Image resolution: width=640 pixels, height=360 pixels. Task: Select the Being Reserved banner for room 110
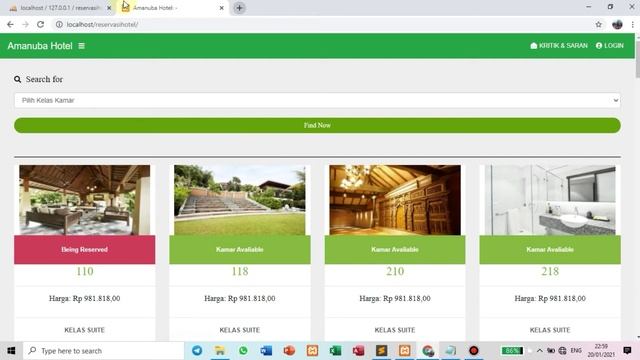click(x=84, y=249)
